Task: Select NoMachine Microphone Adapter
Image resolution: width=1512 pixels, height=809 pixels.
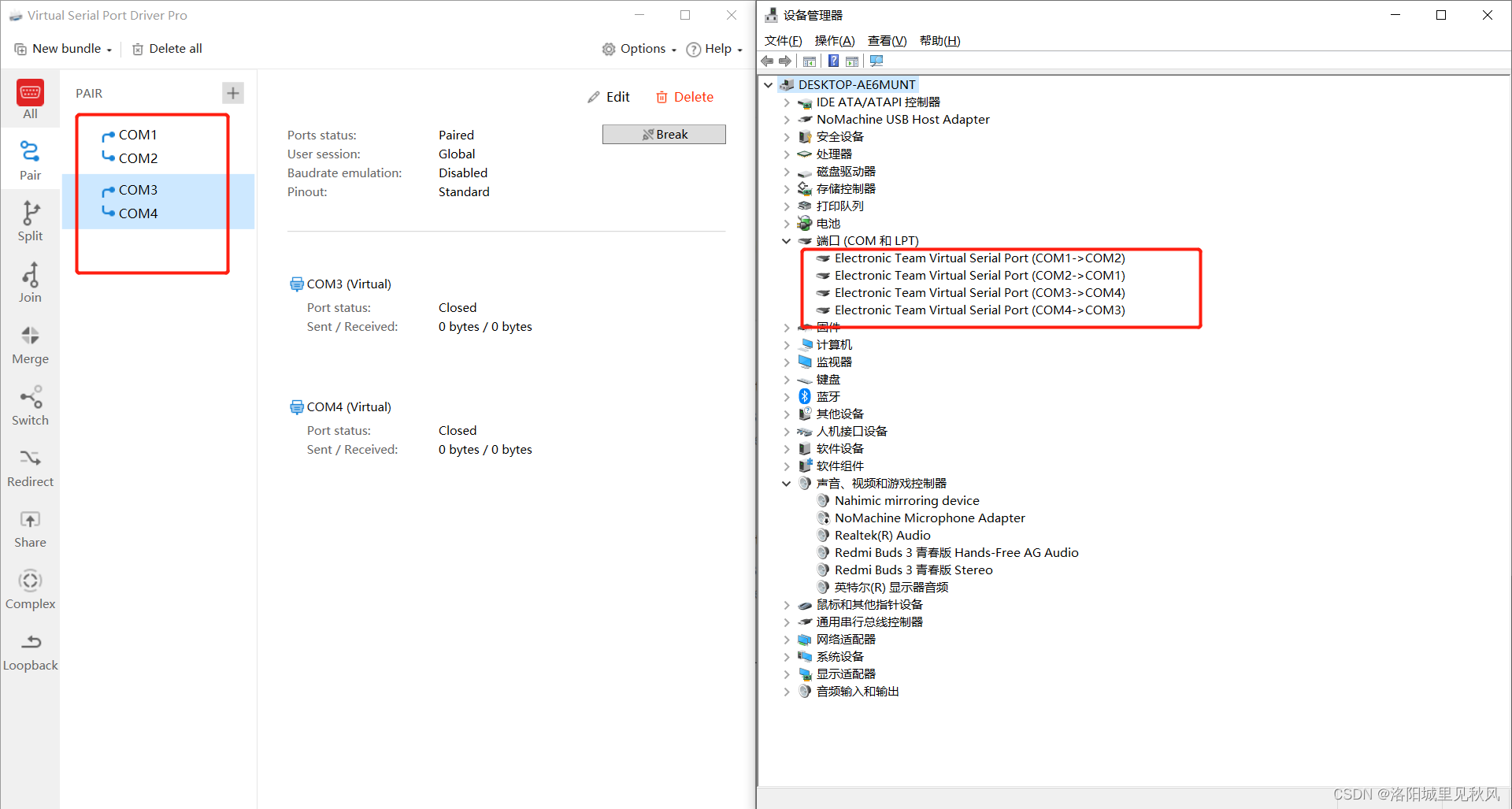Action: click(929, 518)
